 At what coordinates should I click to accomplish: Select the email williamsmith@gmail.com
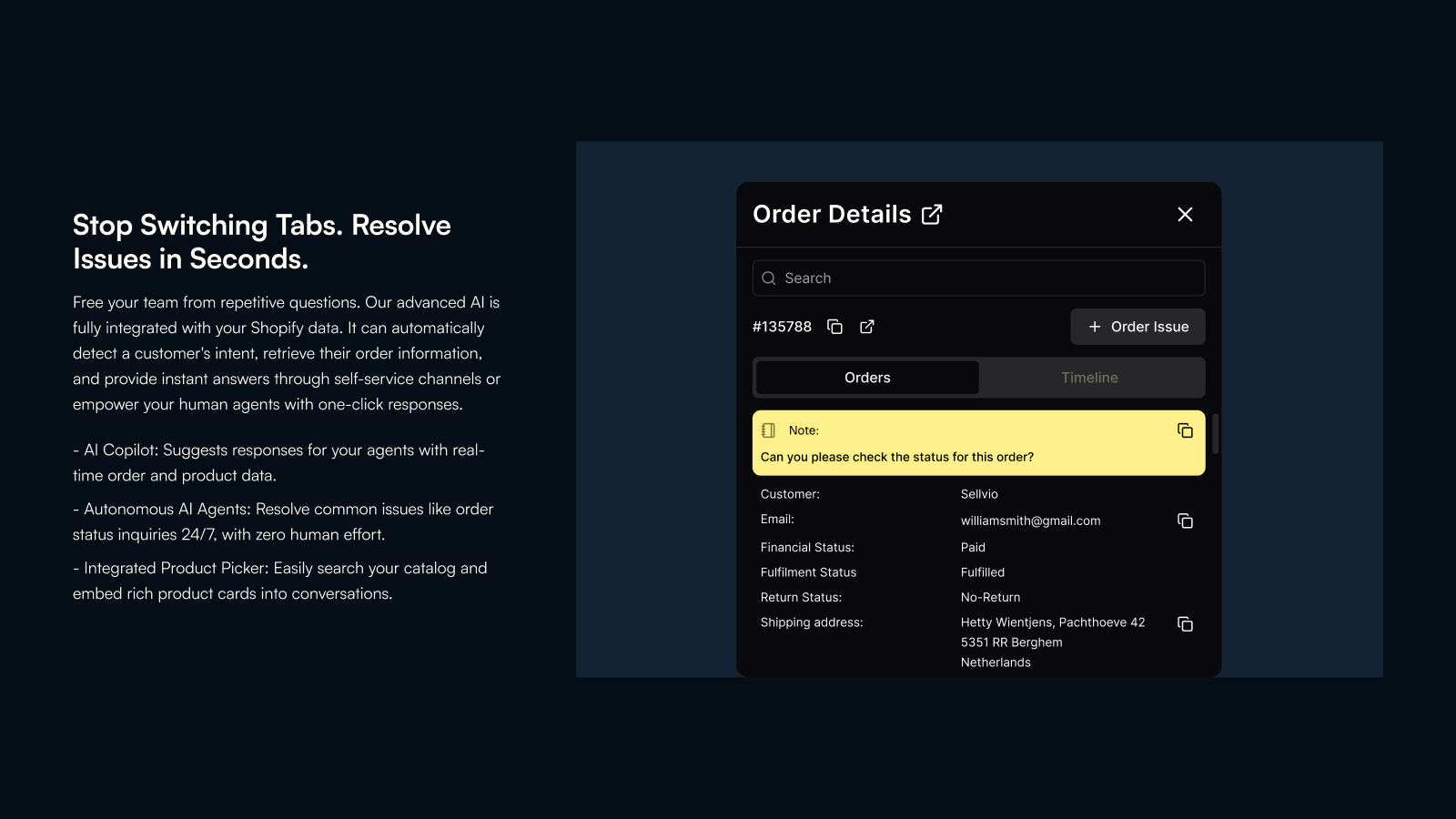pos(1030,521)
